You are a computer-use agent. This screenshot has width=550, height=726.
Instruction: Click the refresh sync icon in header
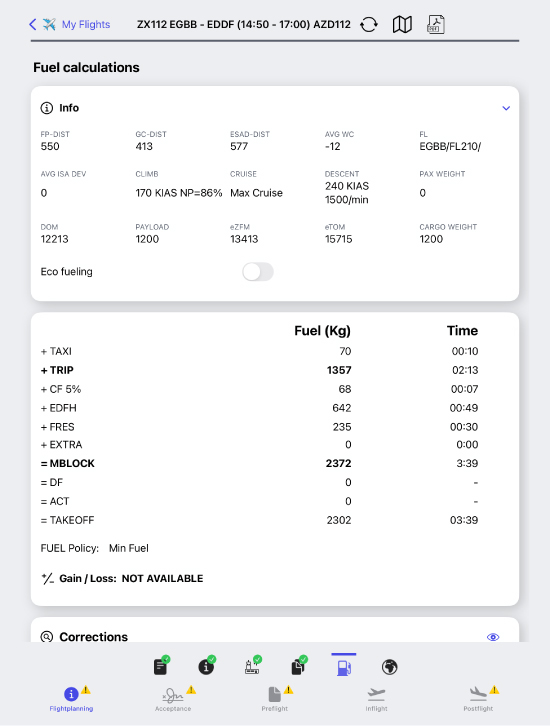[369, 25]
